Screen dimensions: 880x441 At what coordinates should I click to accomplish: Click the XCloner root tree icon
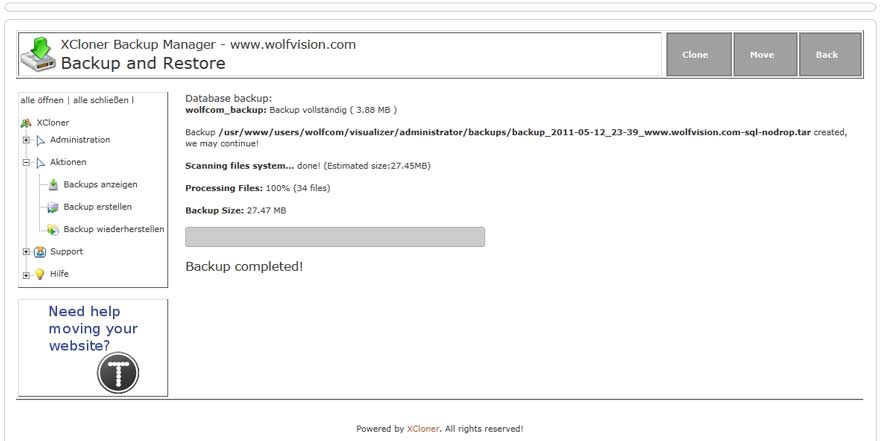[x=26, y=123]
